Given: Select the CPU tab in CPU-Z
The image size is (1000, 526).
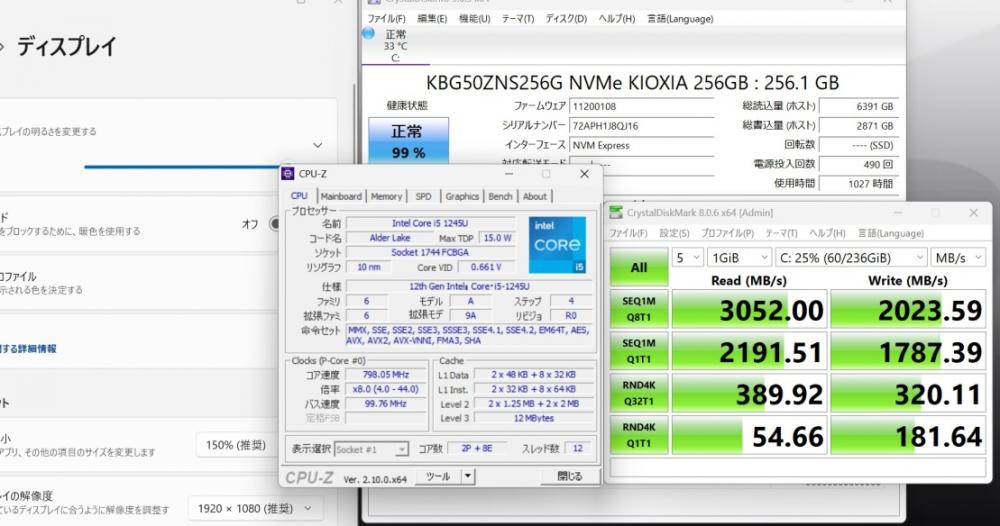Looking at the screenshot, I should click(299, 196).
